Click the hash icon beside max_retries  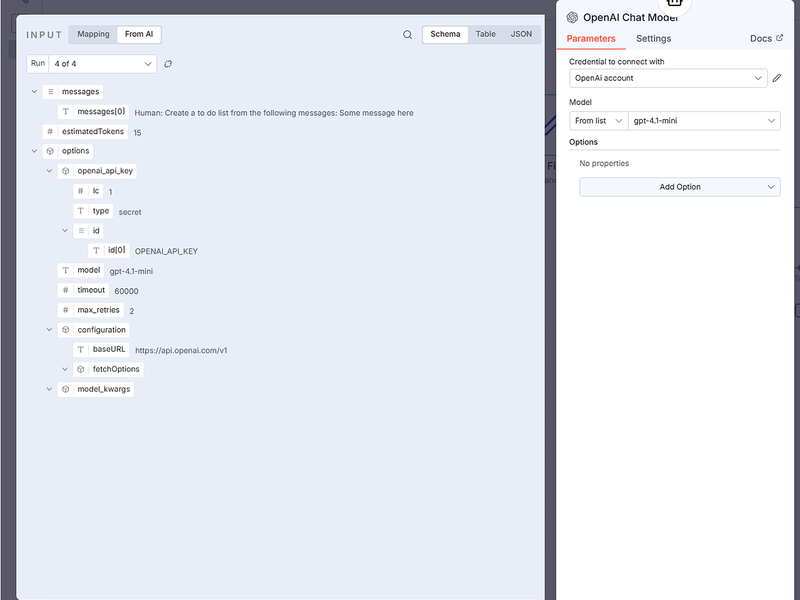pyautogui.click(x=65, y=310)
